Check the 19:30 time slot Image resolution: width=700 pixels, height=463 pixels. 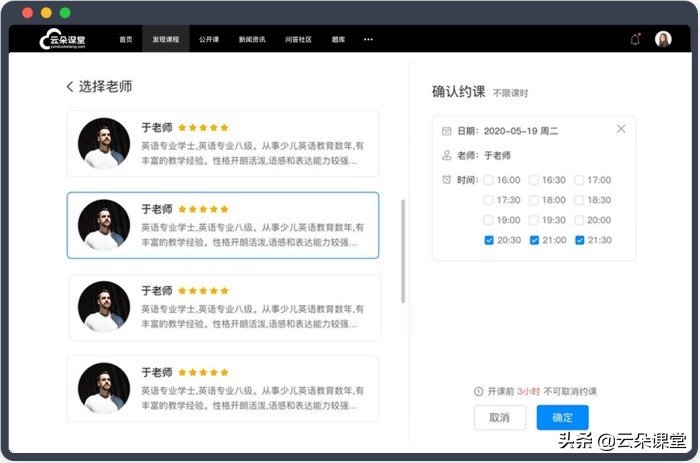(x=533, y=220)
